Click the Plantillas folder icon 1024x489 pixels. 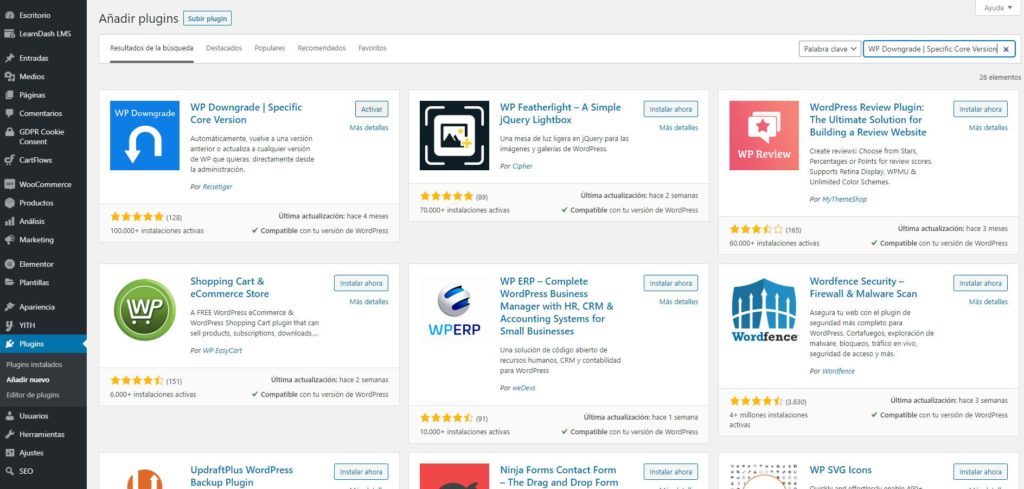9,283
